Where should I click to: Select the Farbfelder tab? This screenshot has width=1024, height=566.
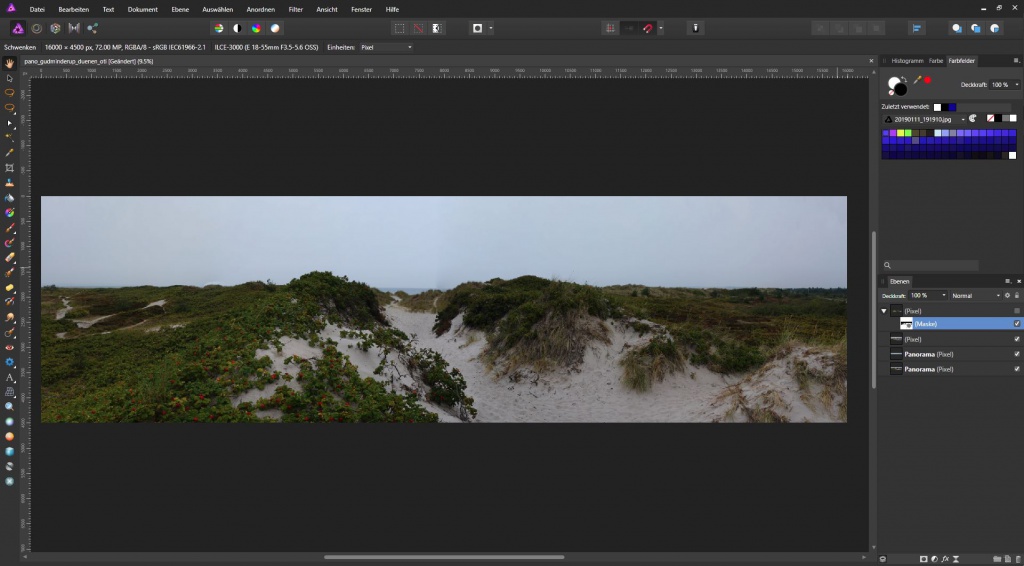961,61
